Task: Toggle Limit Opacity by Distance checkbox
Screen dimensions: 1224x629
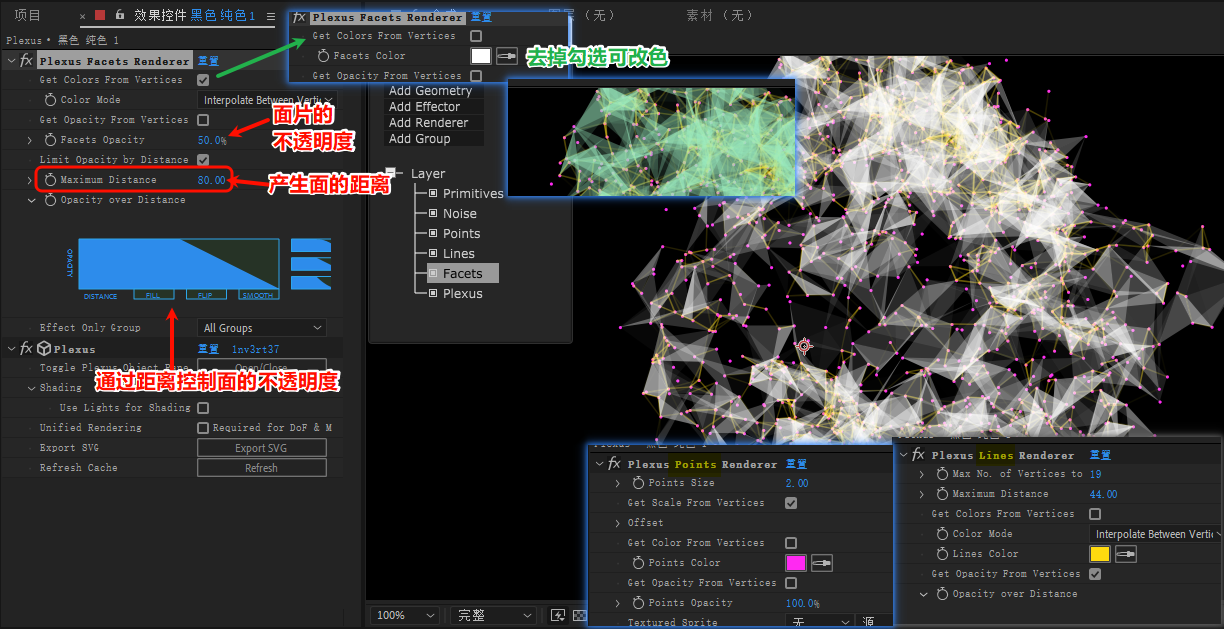Action: pos(203,160)
